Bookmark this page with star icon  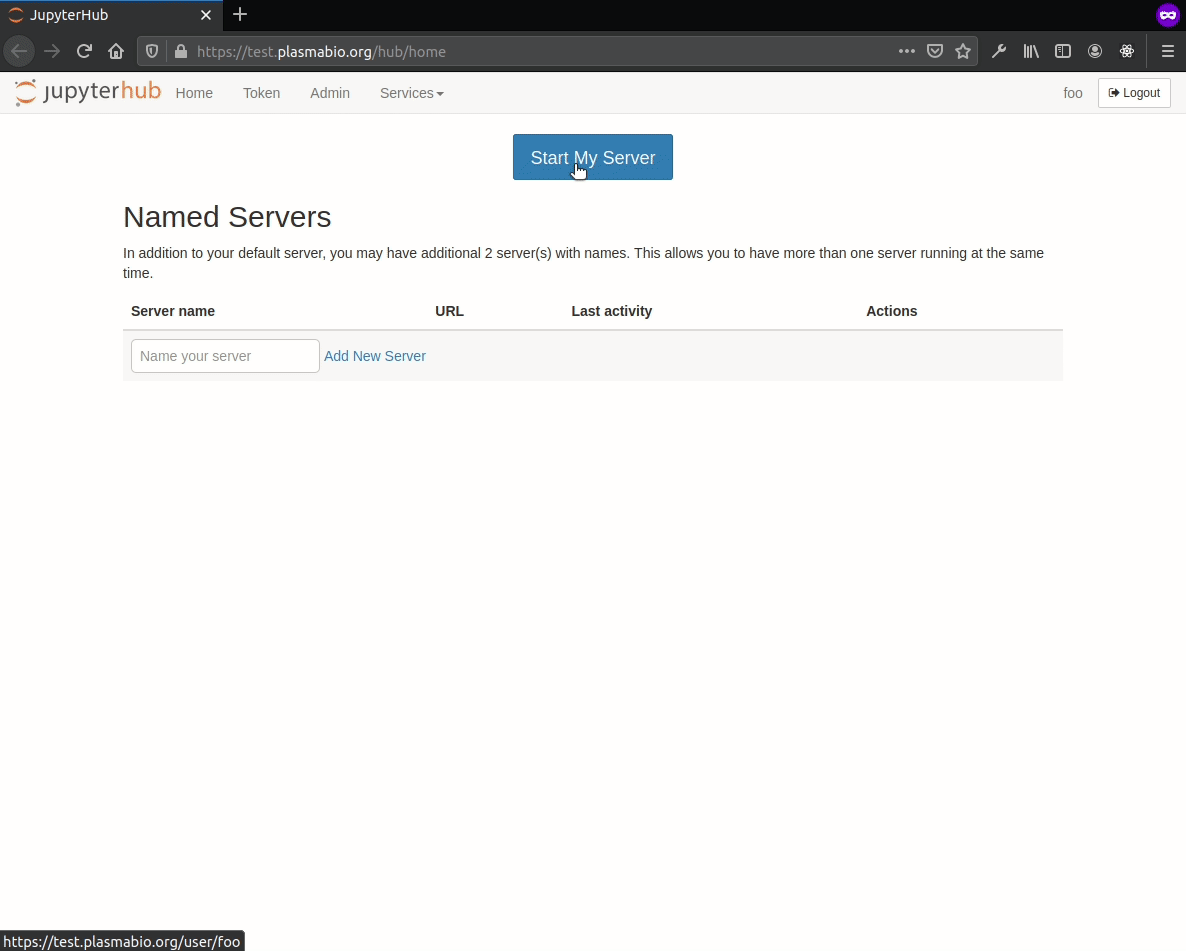click(x=963, y=51)
